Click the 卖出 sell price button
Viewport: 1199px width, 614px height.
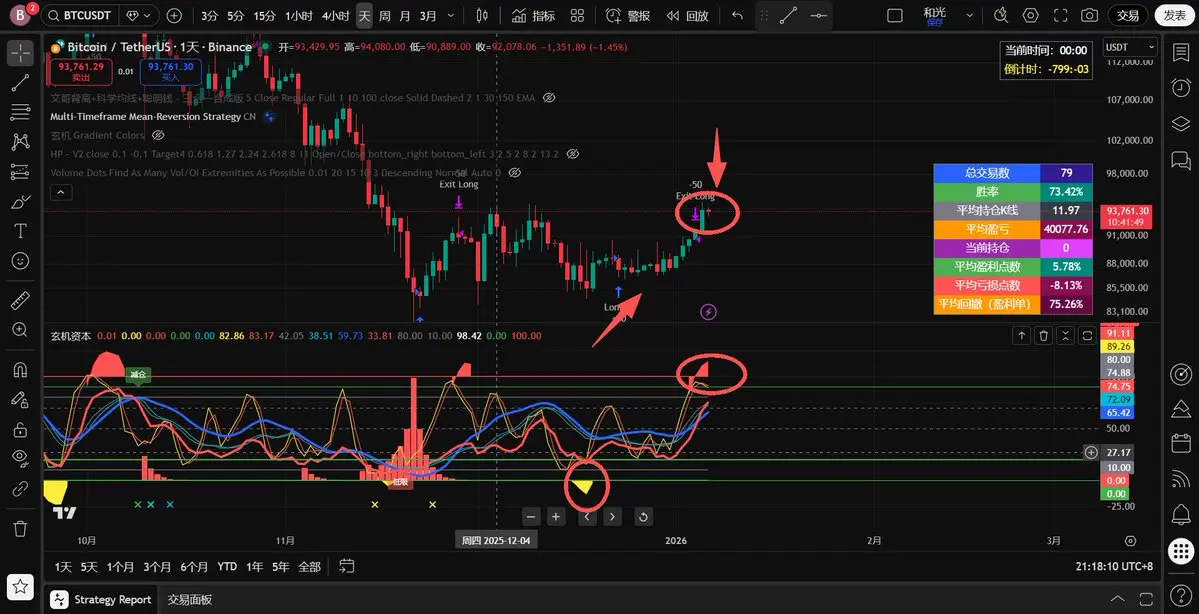(x=80, y=72)
